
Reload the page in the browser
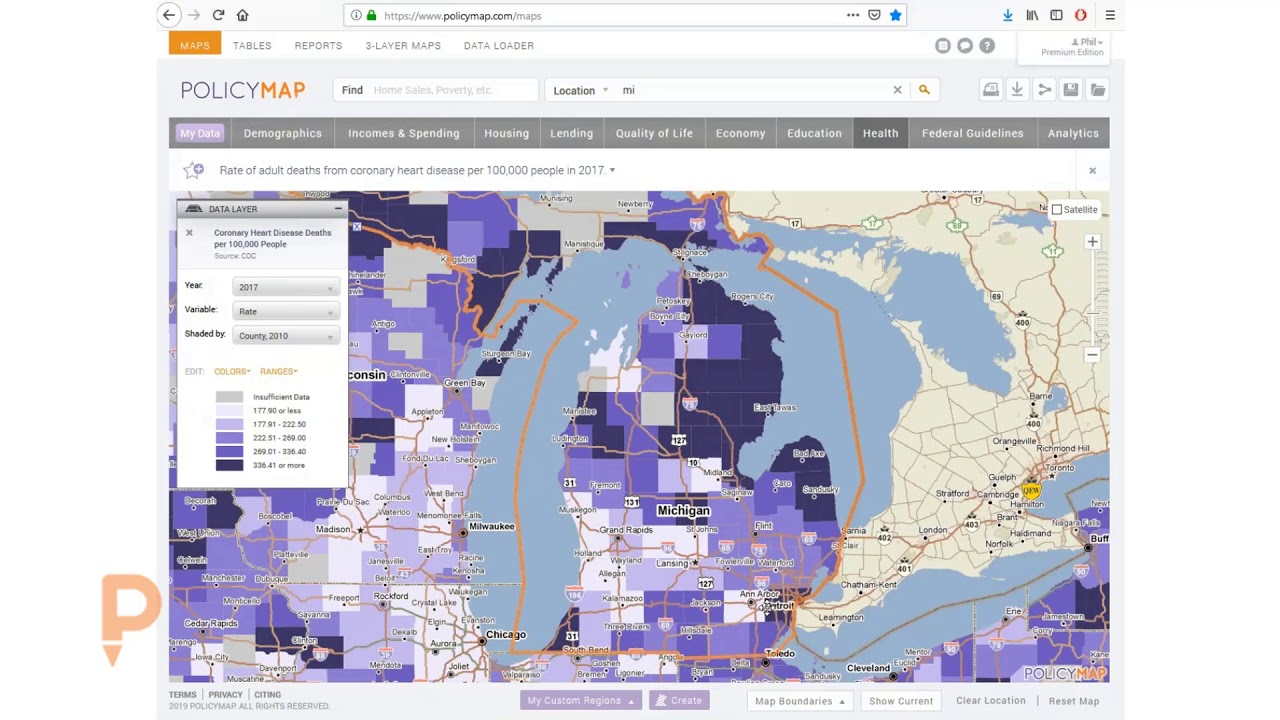coord(218,15)
